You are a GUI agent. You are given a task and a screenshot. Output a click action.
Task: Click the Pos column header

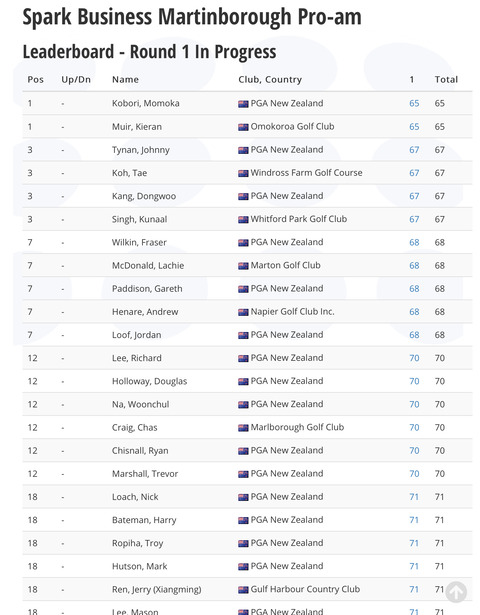coord(35,80)
